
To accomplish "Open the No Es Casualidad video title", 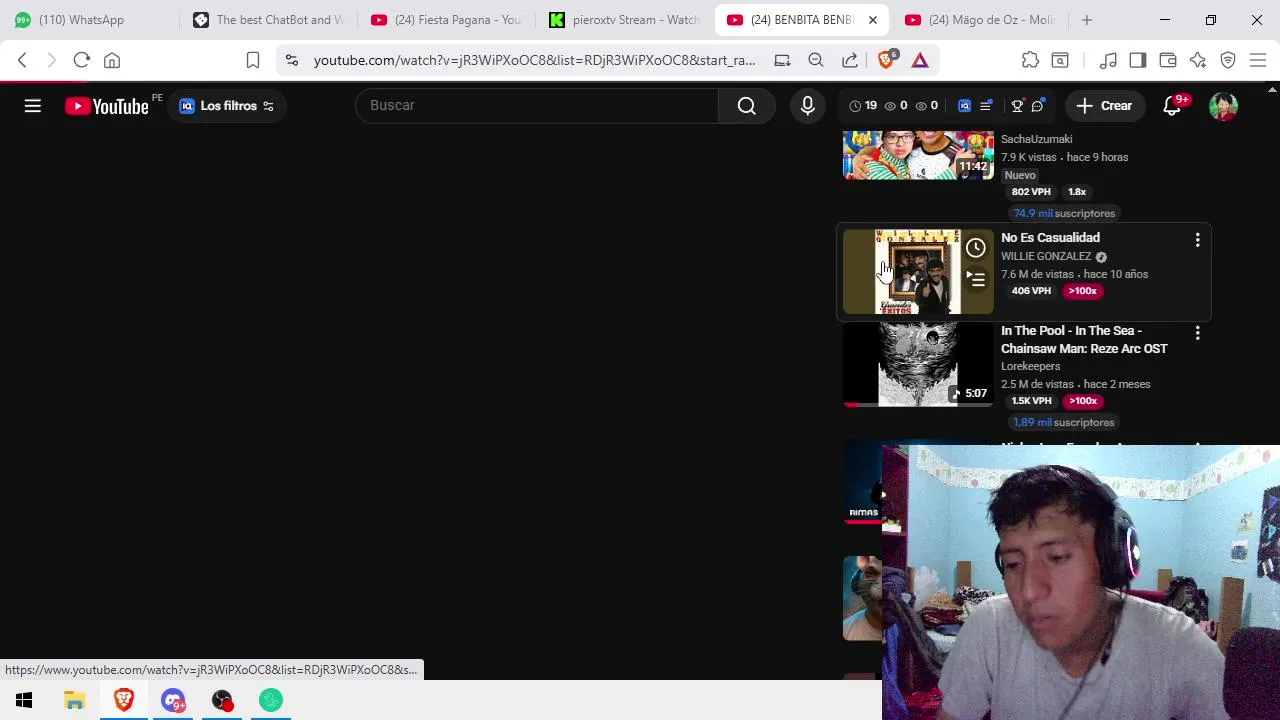I will pyautogui.click(x=1050, y=238).
